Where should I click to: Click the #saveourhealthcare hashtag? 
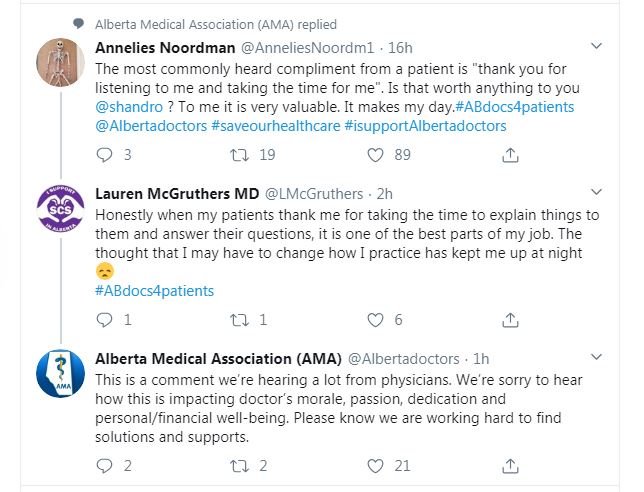pos(275,126)
